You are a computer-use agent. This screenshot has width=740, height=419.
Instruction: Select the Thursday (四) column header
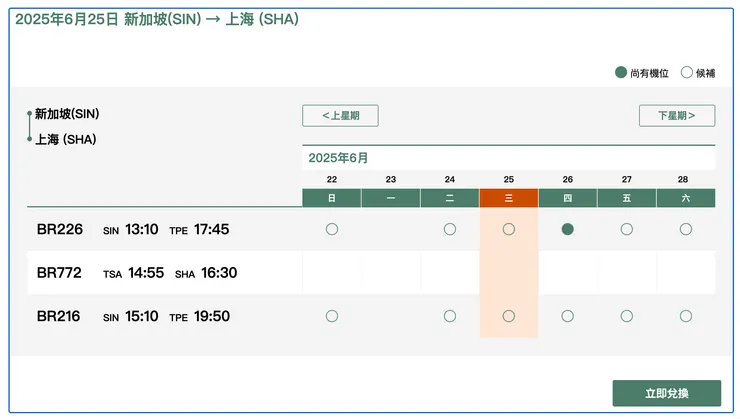[x=568, y=198]
